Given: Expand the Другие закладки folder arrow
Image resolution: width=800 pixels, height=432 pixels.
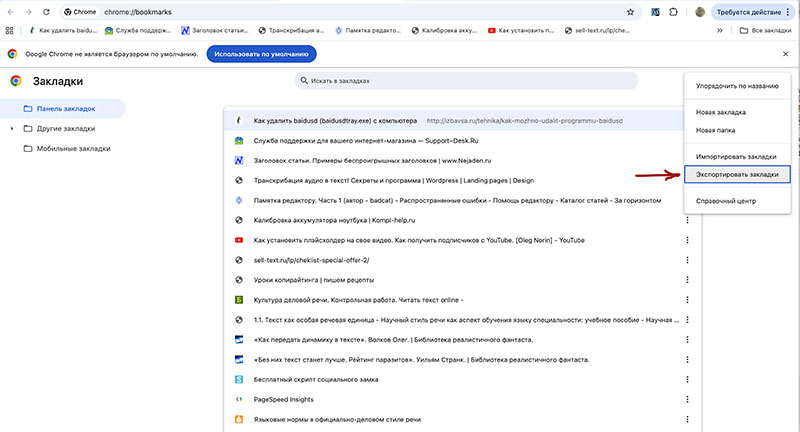Looking at the screenshot, I should [12, 129].
